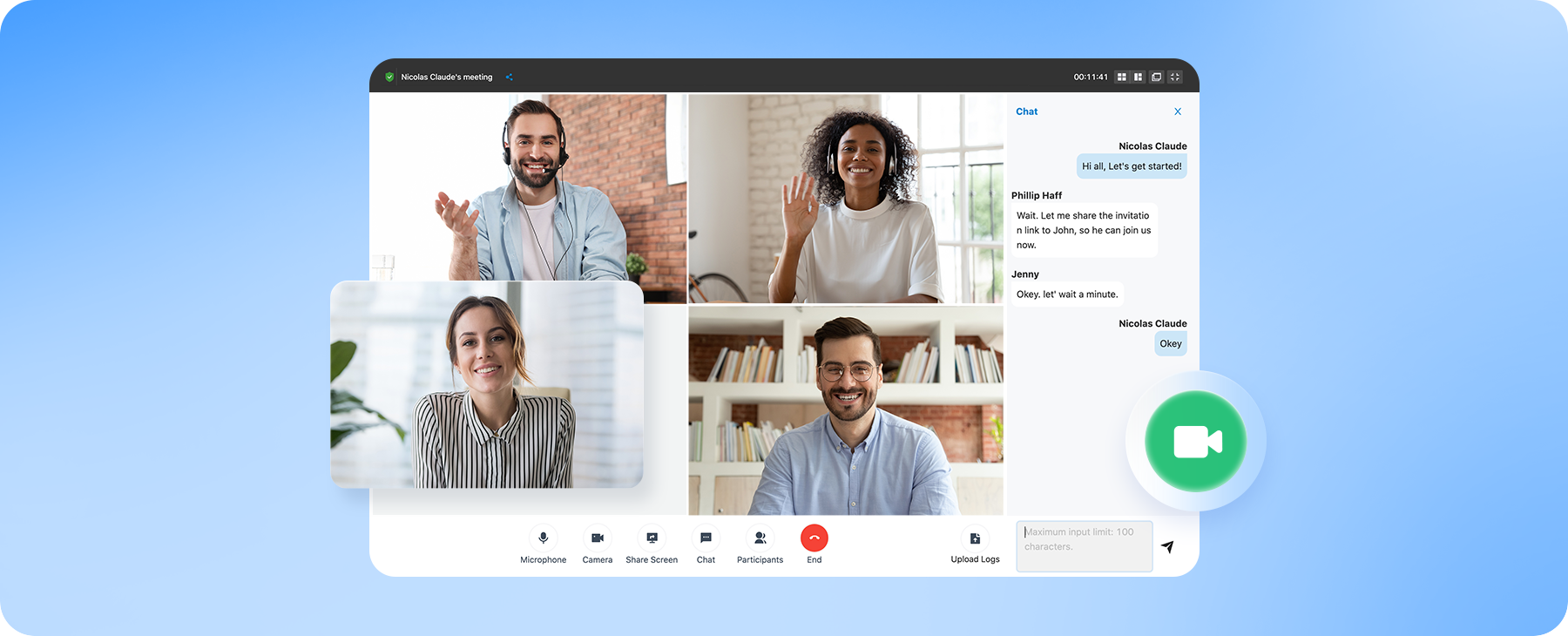1568x636 pixels.
Task: Exit full screen mode
Action: (x=1175, y=77)
